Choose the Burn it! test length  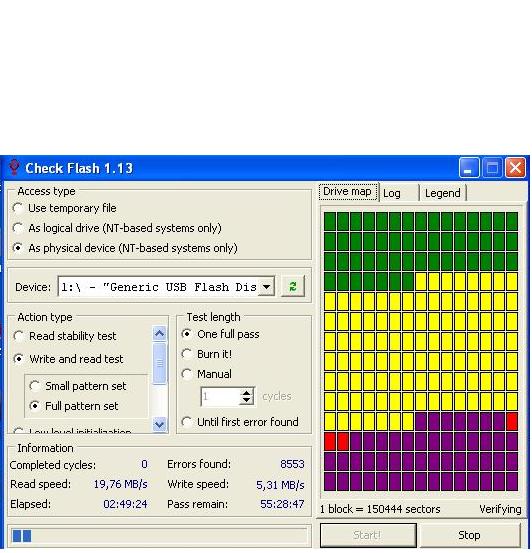tap(207, 354)
